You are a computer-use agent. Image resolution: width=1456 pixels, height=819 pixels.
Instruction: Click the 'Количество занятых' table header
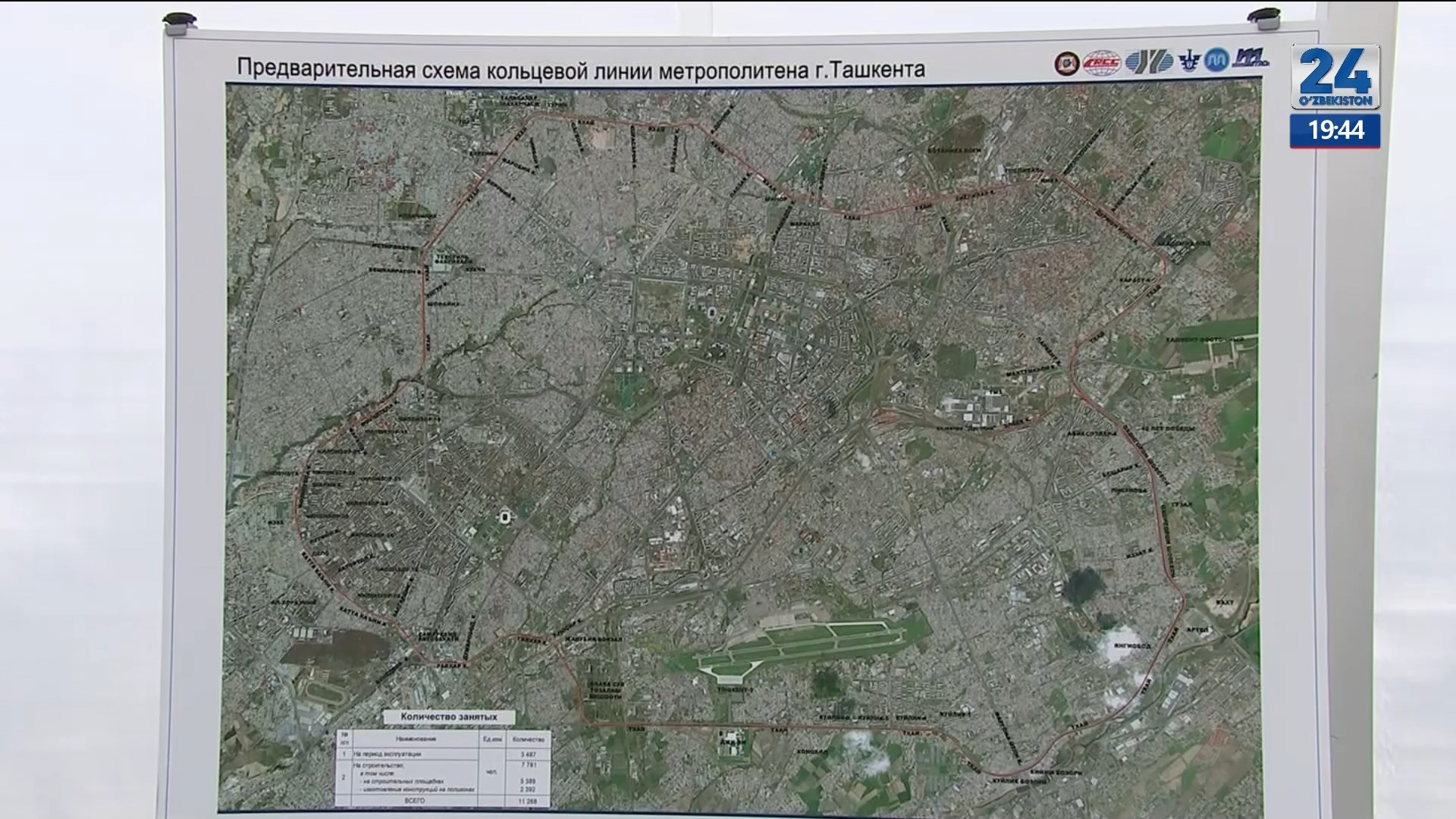click(x=449, y=717)
